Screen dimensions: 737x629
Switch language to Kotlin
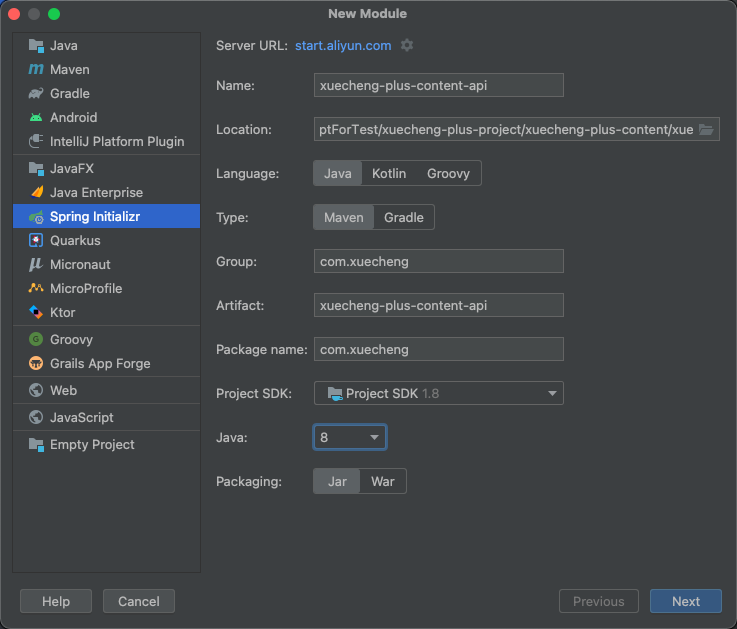tap(389, 174)
